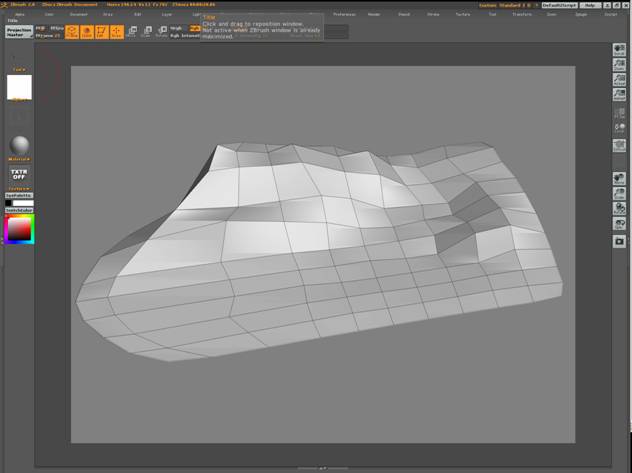Toggle the TXTR OFF texture button
The image size is (632, 473).
click(19, 174)
